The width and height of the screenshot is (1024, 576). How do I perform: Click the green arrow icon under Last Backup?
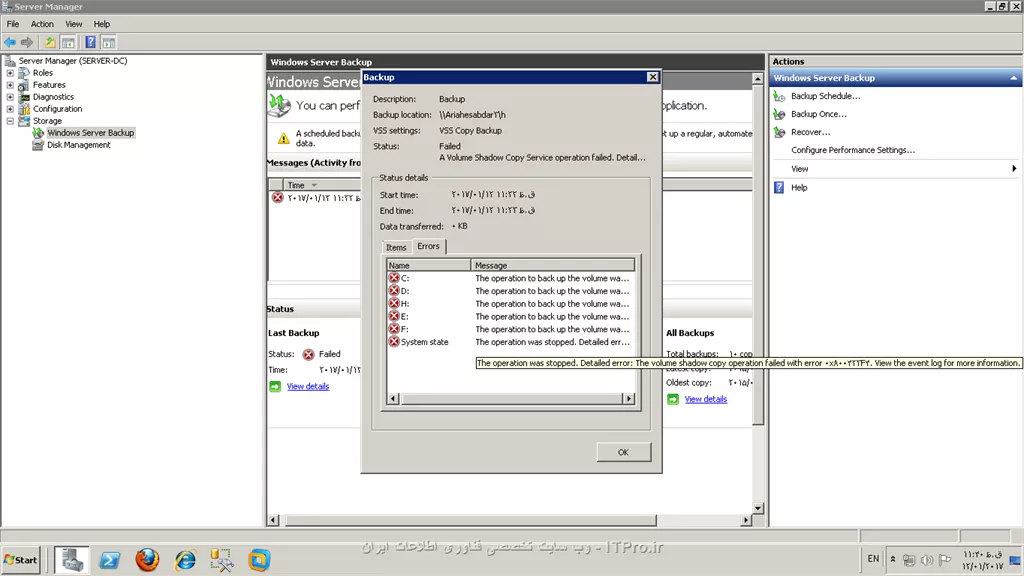pos(275,387)
